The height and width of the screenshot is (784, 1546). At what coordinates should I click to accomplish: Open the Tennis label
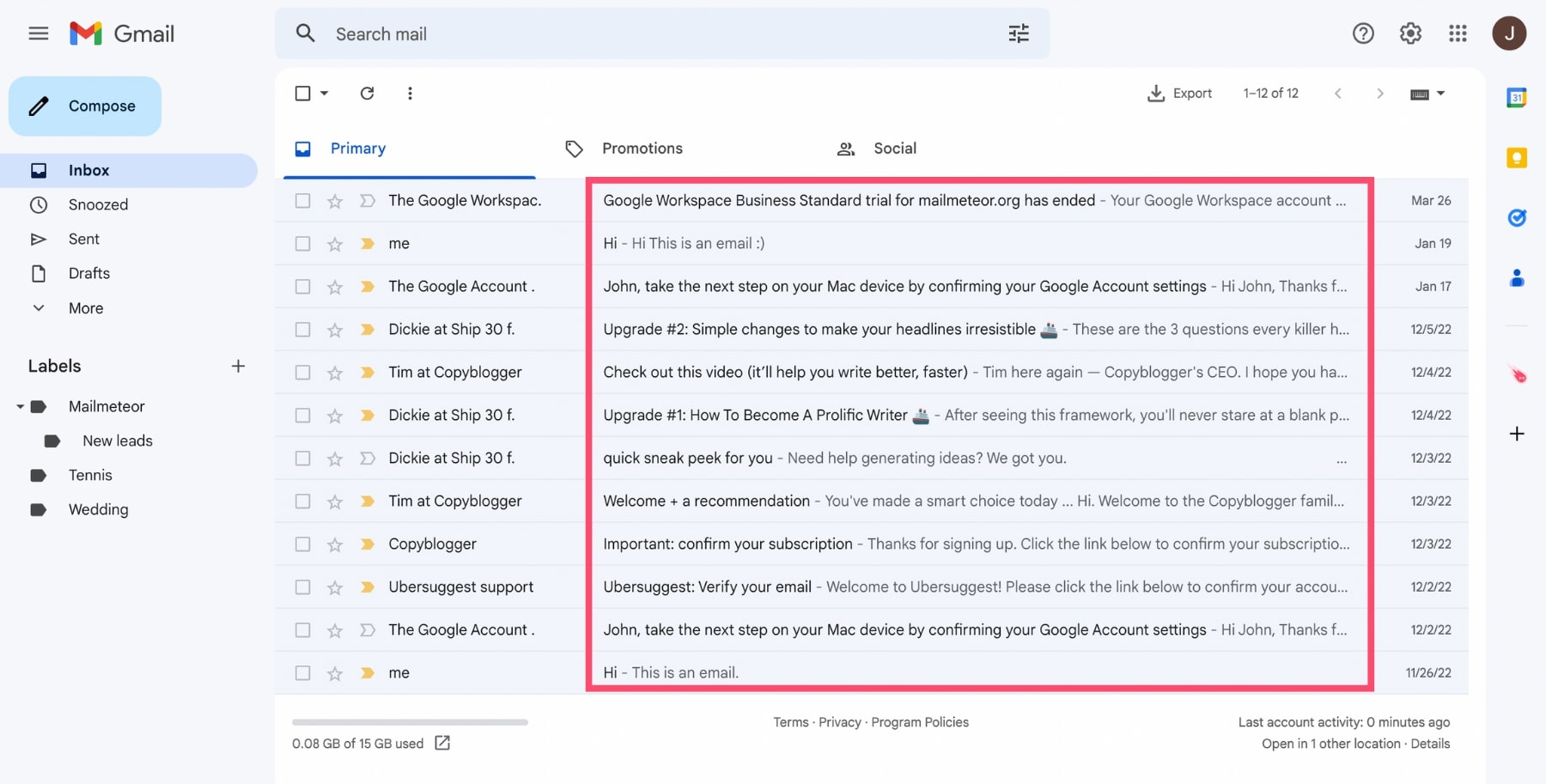tap(90, 475)
